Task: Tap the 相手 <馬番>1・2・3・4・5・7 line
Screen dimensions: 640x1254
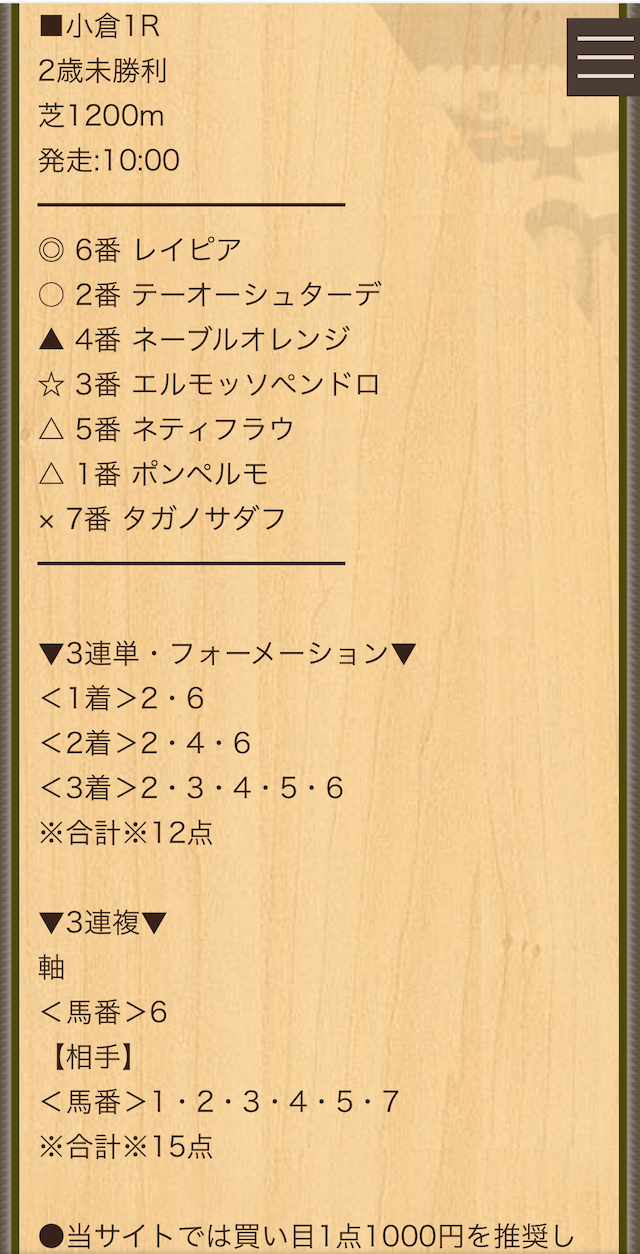Action: click(219, 1102)
